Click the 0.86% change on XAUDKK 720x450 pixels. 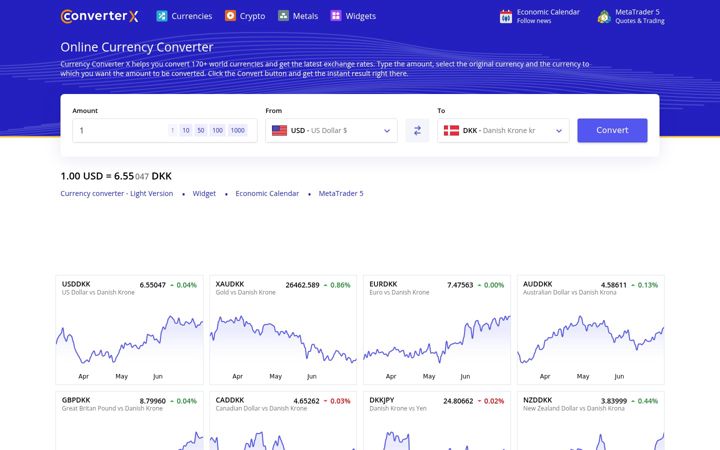pyautogui.click(x=340, y=285)
